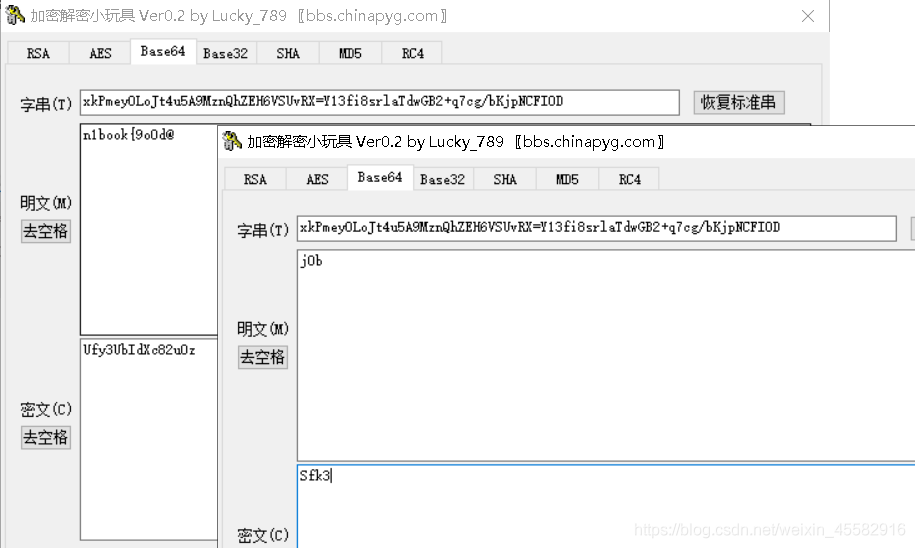Click 字串(T) label in back window
915x548 pixels.
coord(46,104)
